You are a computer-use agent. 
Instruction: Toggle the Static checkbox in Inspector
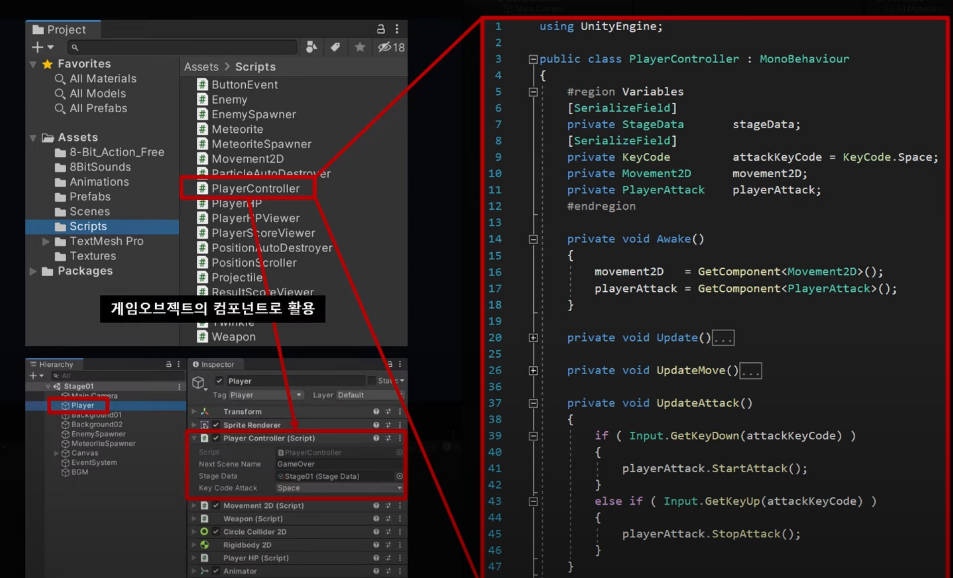(x=371, y=381)
